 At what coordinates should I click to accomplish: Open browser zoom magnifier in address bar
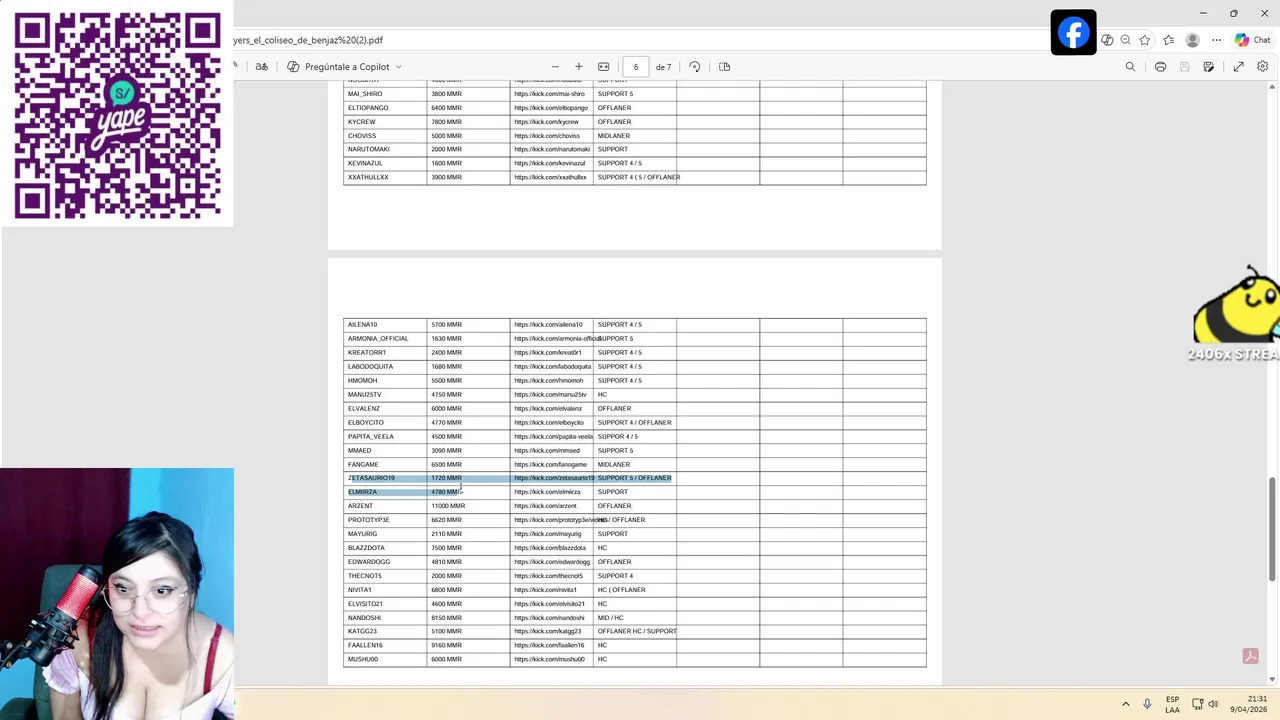click(1126, 40)
